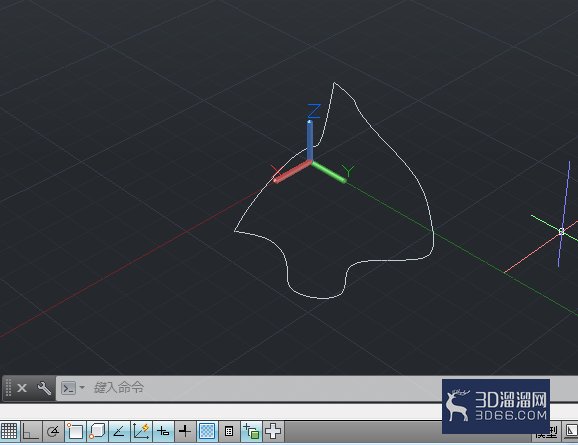Toggle 3D object snap in status bar
This screenshot has width=578, height=445.
(x=97, y=431)
